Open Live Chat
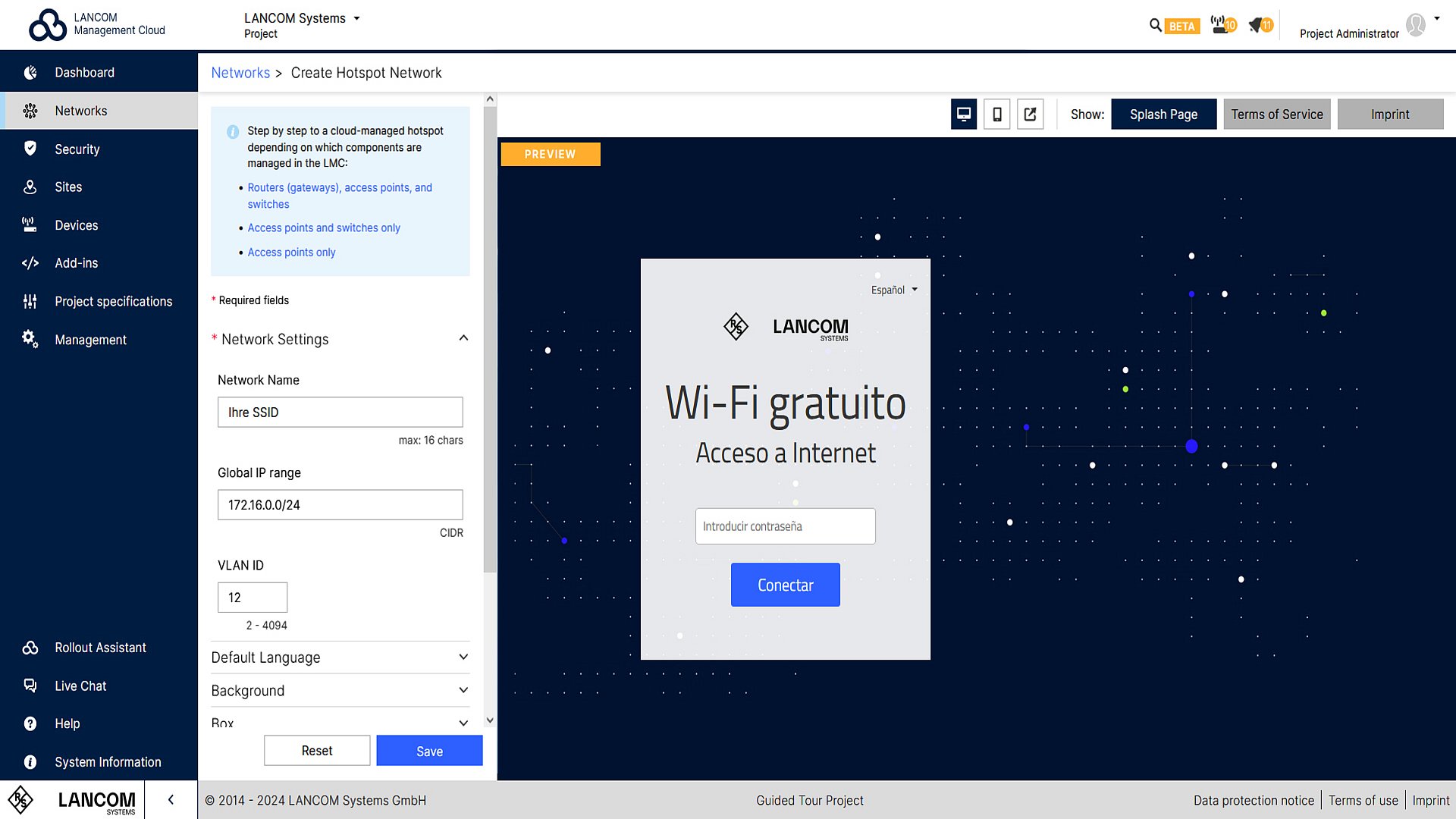Screen dimensions: 1456x819 [x=30, y=686]
